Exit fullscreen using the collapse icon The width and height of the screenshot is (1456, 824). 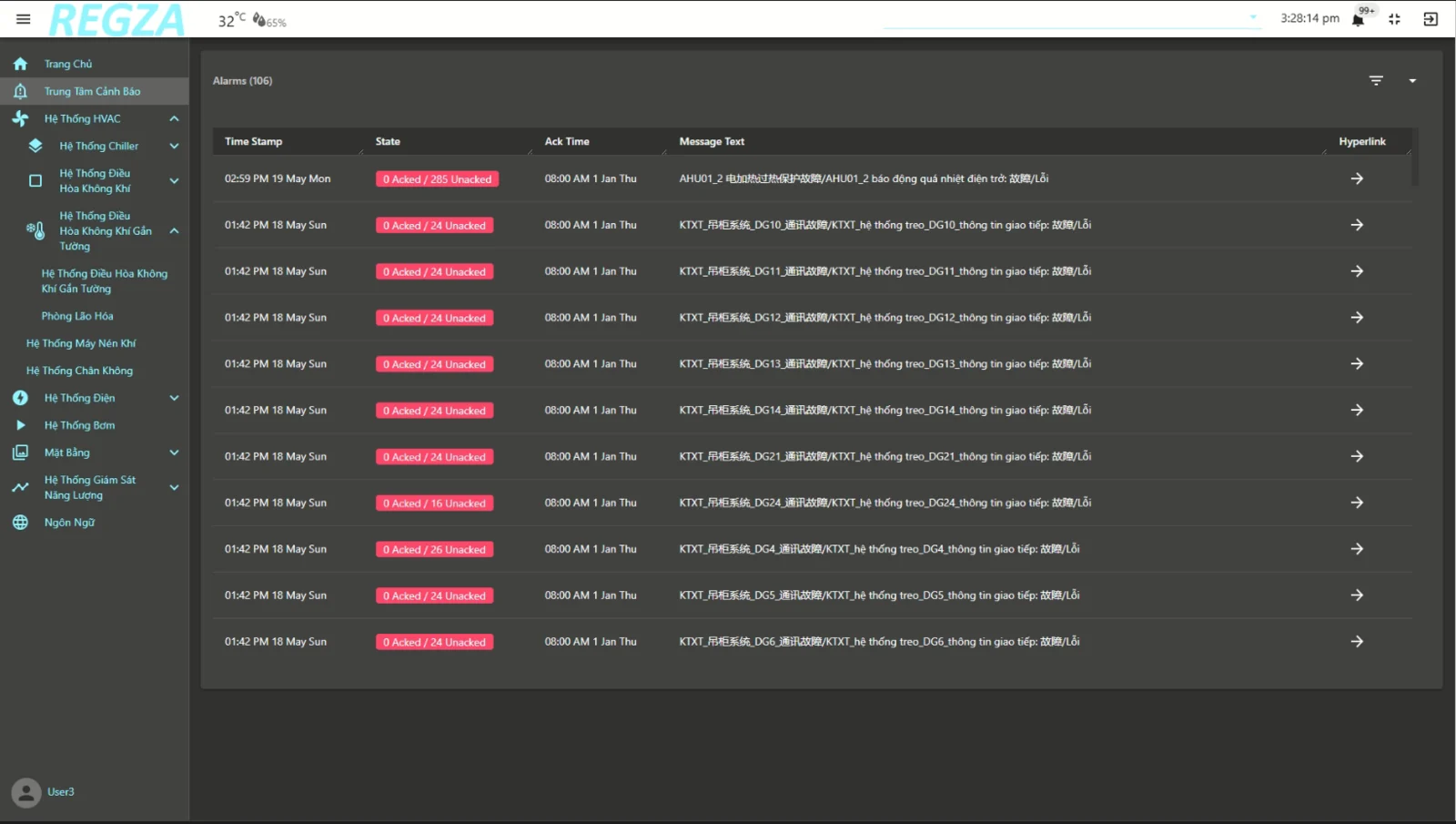point(1394,19)
